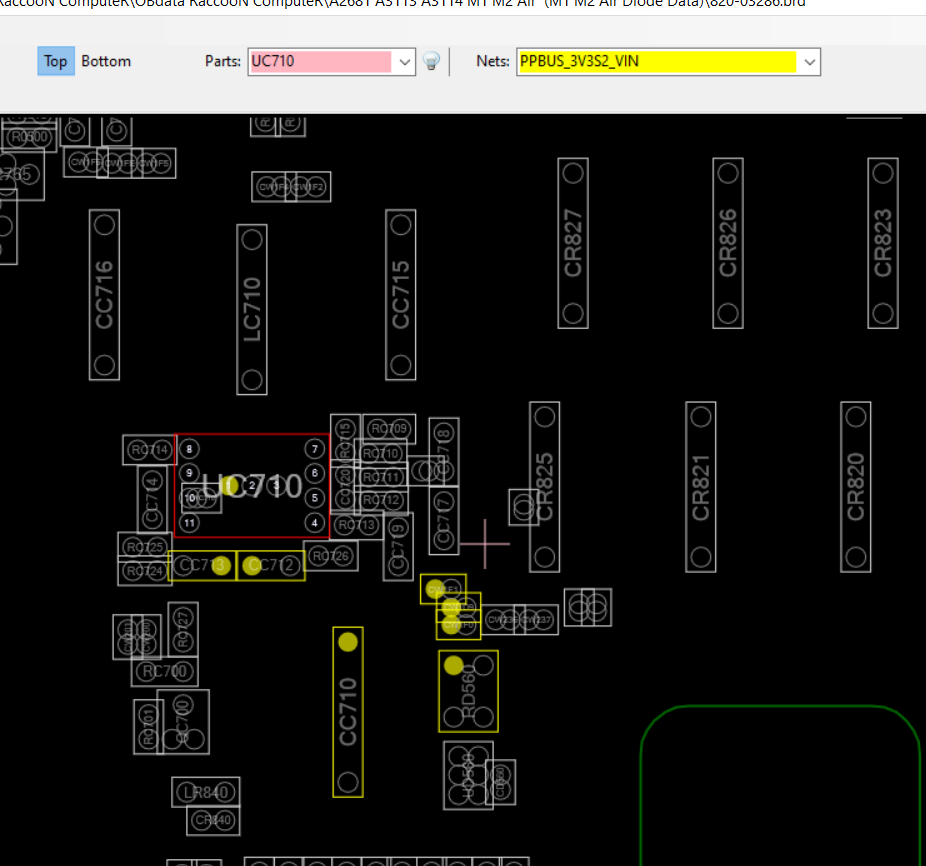
Task: Select resistor RC700 on board
Action: tap(165, 672)
